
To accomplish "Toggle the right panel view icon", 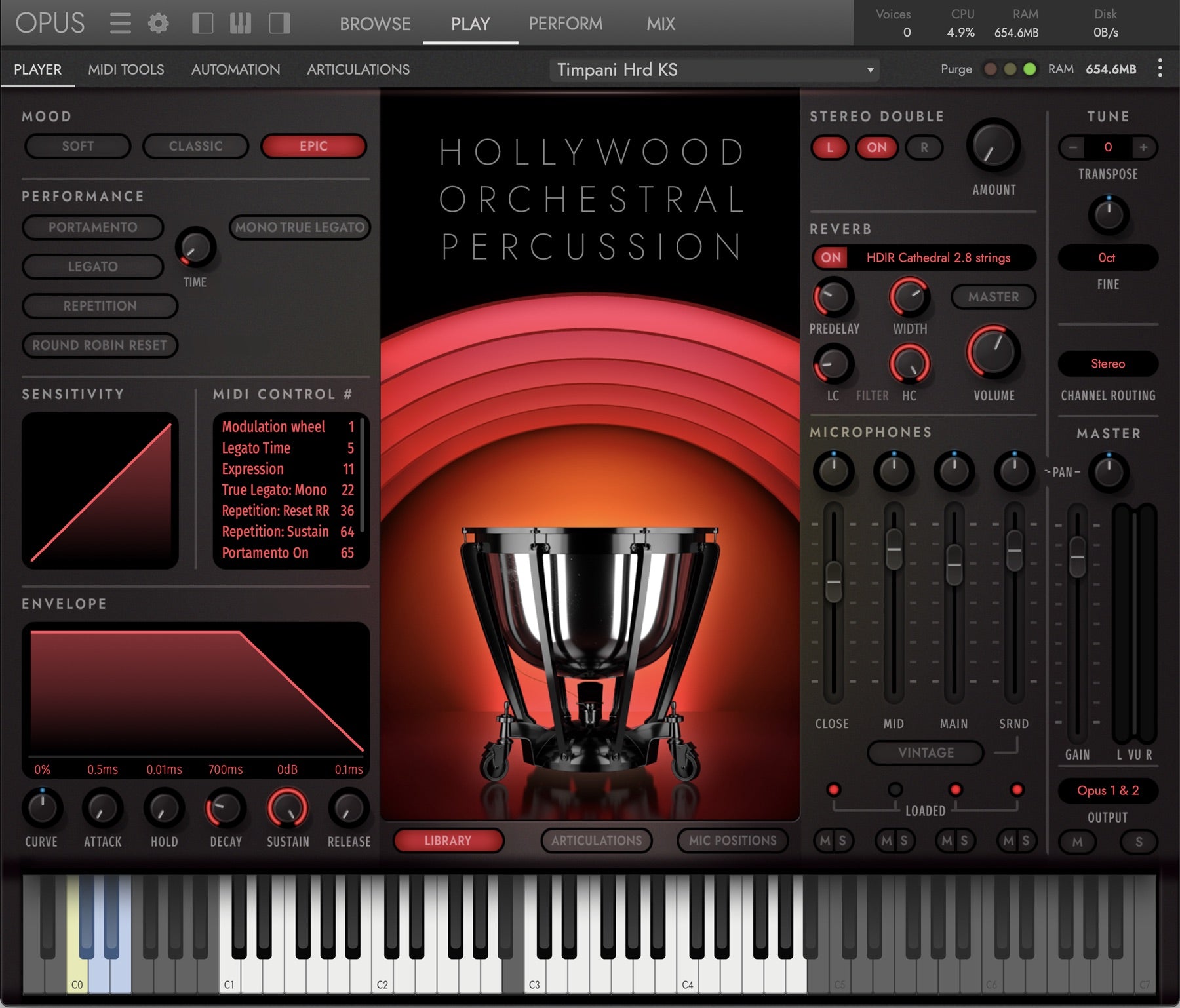I will click(279, 24).
